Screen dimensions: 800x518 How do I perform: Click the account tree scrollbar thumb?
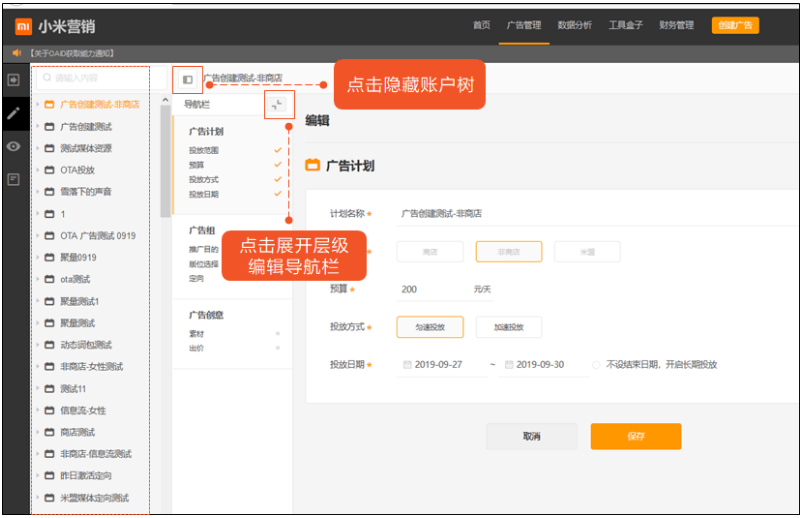(x=165, y=161)
